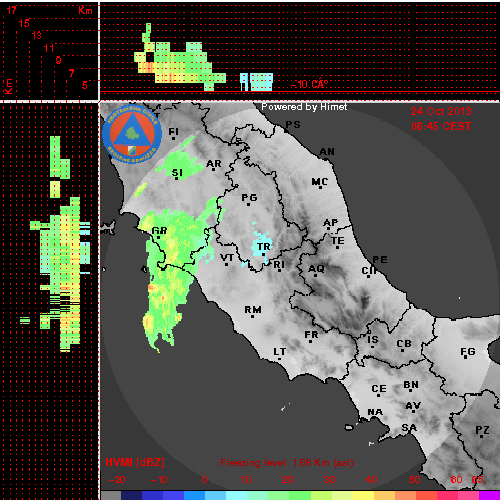Image resolution: width=500 pixels, height=500 pixels.
Task: Click the FR city label on map
Action: (311, 335)
